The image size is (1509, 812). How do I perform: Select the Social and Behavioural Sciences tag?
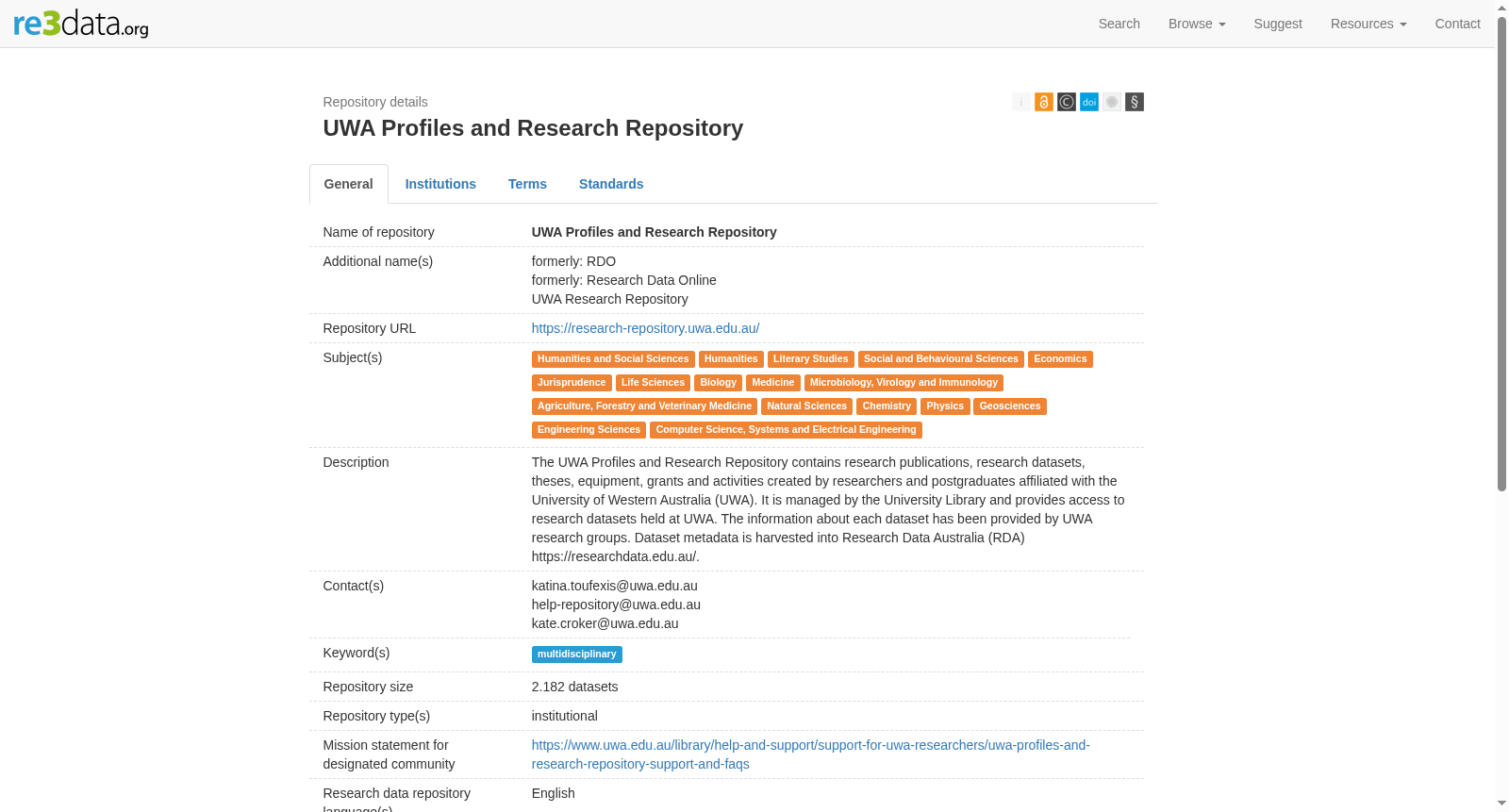coord(941,359)
